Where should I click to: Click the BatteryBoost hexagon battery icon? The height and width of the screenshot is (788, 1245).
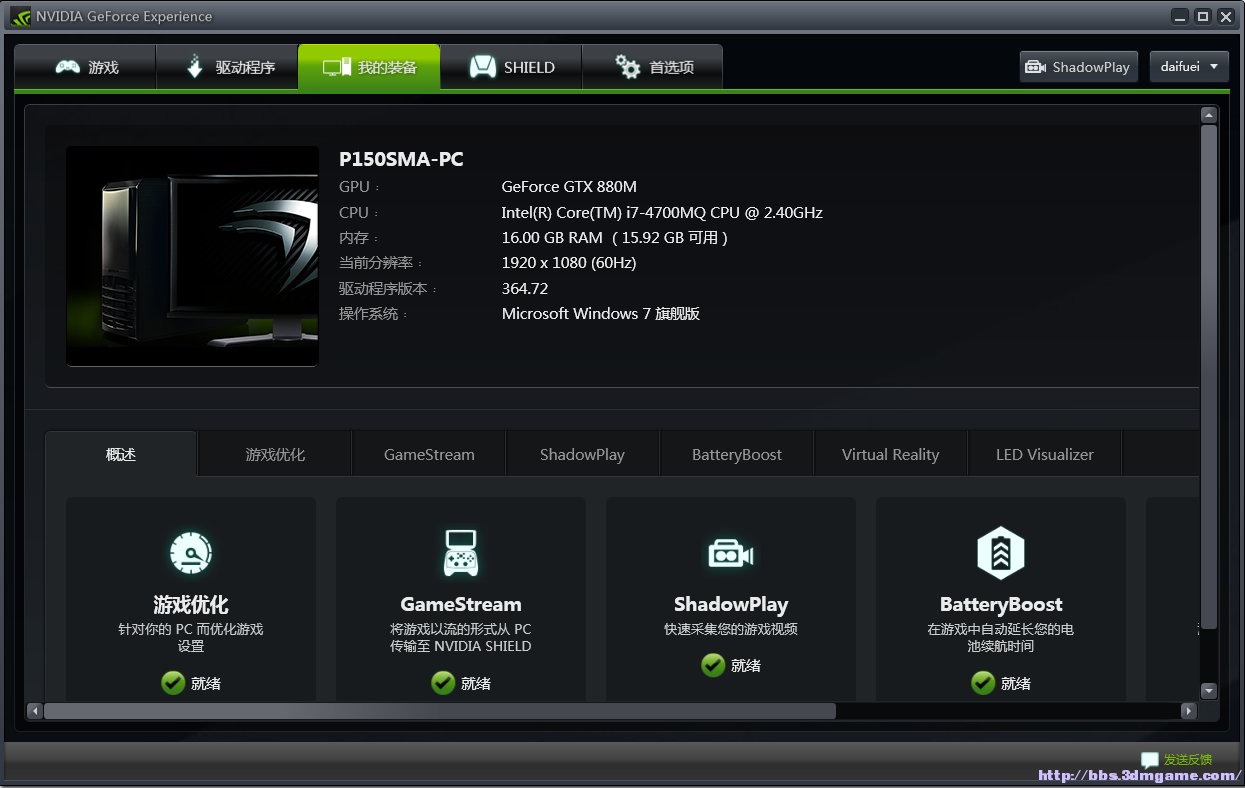(1001, 553)
